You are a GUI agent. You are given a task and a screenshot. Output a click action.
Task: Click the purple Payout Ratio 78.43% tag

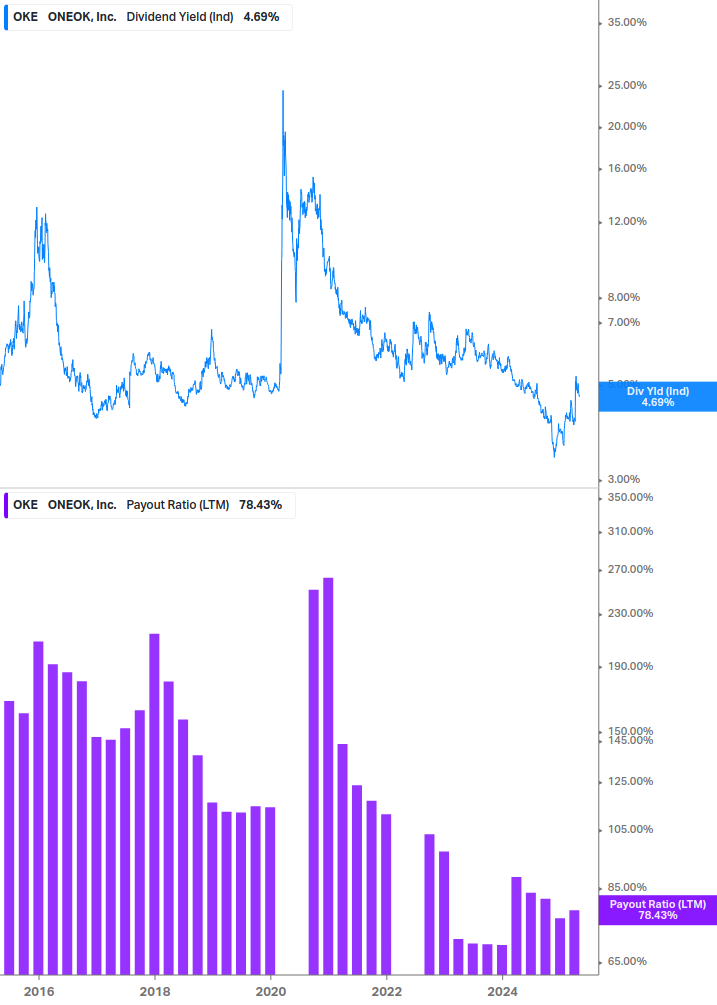point(657,909)
